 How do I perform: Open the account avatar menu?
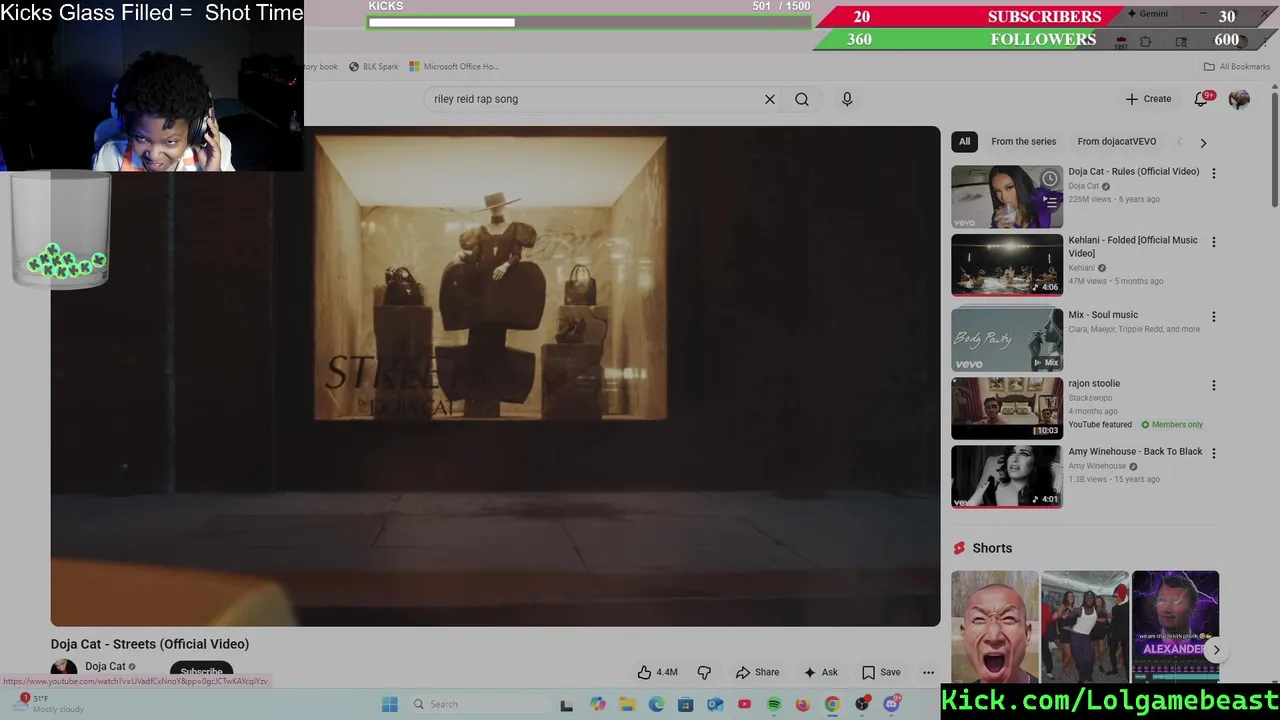tap(1239, 99)
